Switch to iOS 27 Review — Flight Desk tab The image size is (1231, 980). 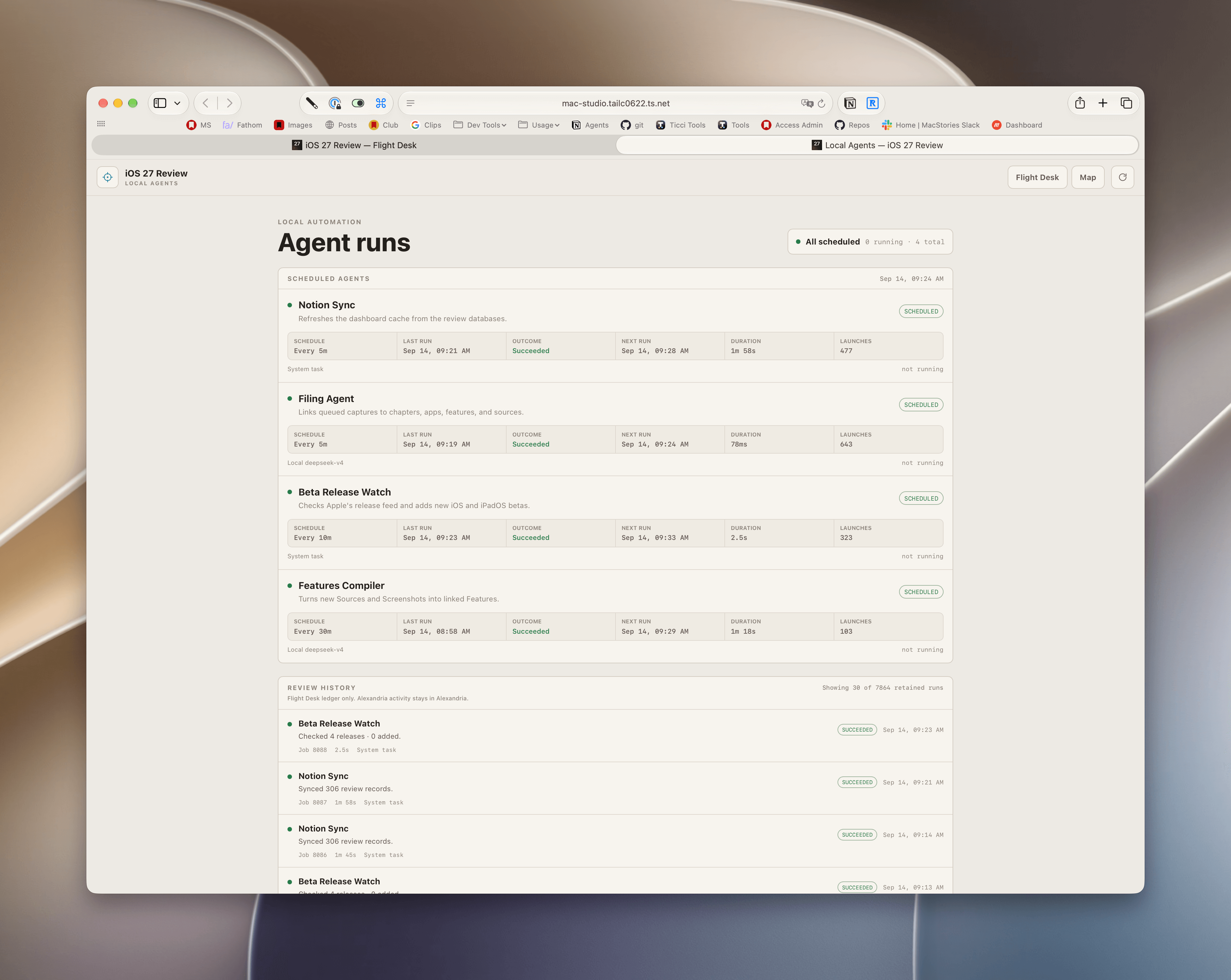point(354,145)
